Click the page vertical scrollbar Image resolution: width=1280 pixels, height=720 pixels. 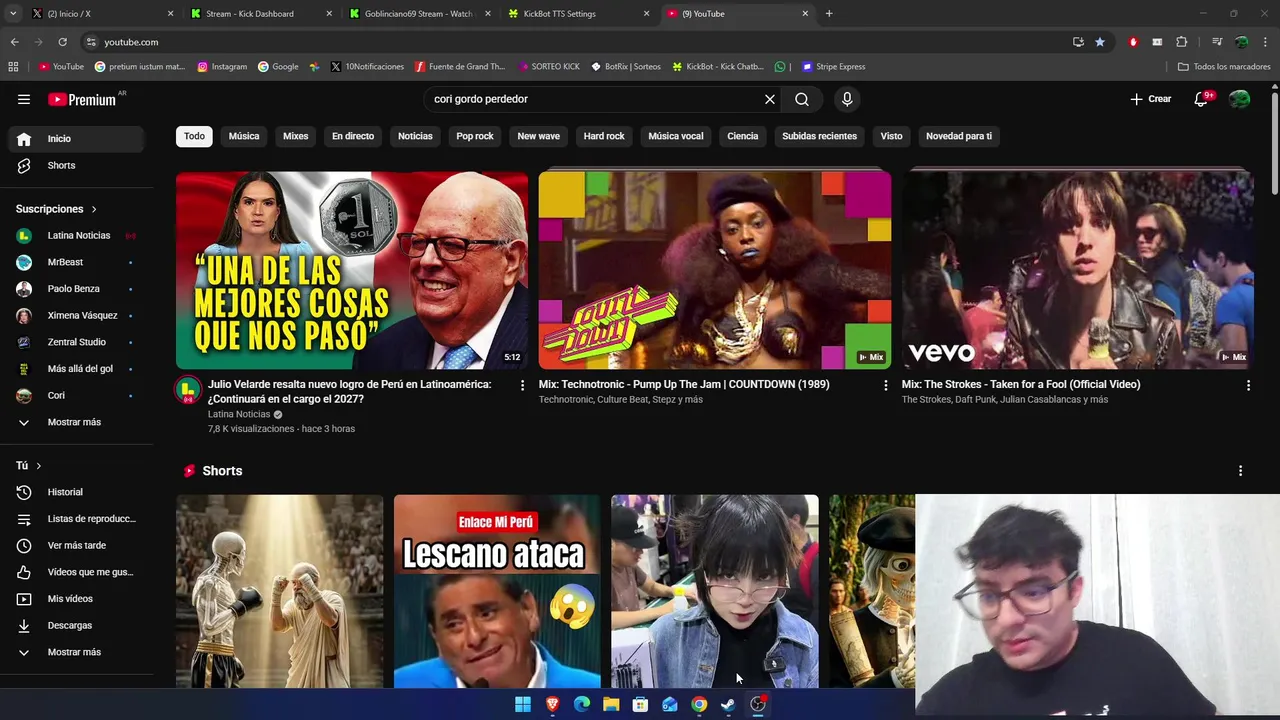click(x=1275, y=145)
